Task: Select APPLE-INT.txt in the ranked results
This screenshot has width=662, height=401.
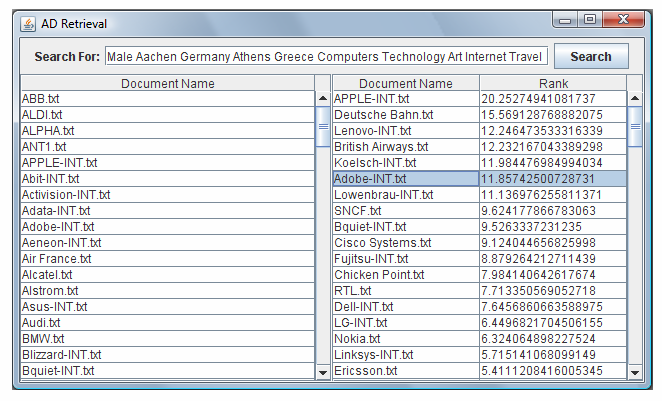Action: (x=406, y=99)
